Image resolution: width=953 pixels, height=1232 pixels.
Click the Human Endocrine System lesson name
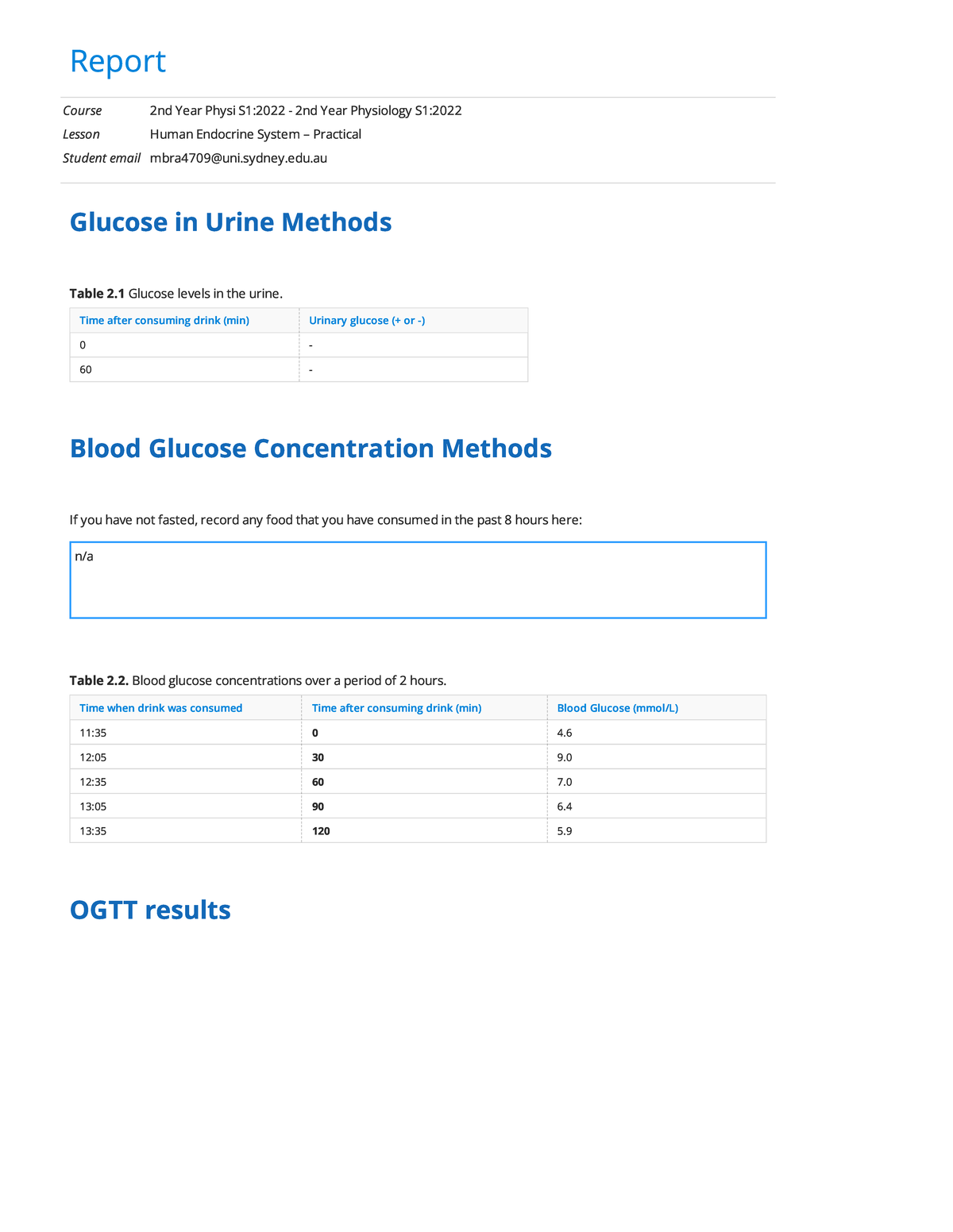tap(256, 134)
